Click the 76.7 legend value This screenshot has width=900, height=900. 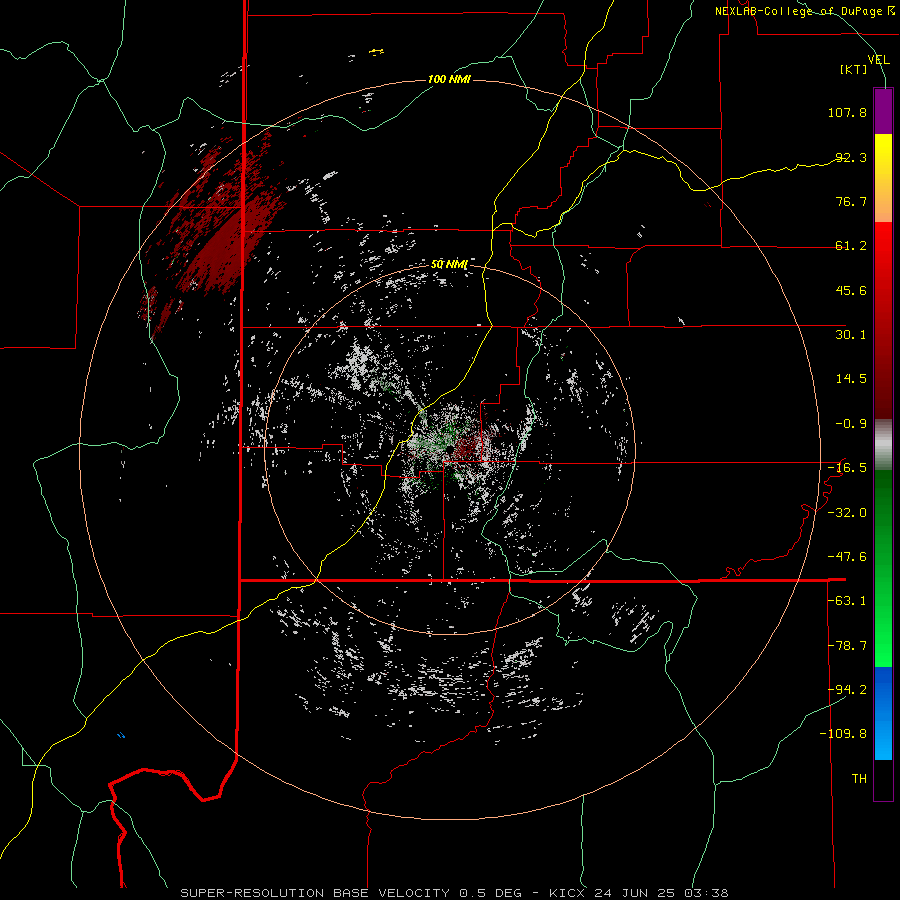point(851,201)
